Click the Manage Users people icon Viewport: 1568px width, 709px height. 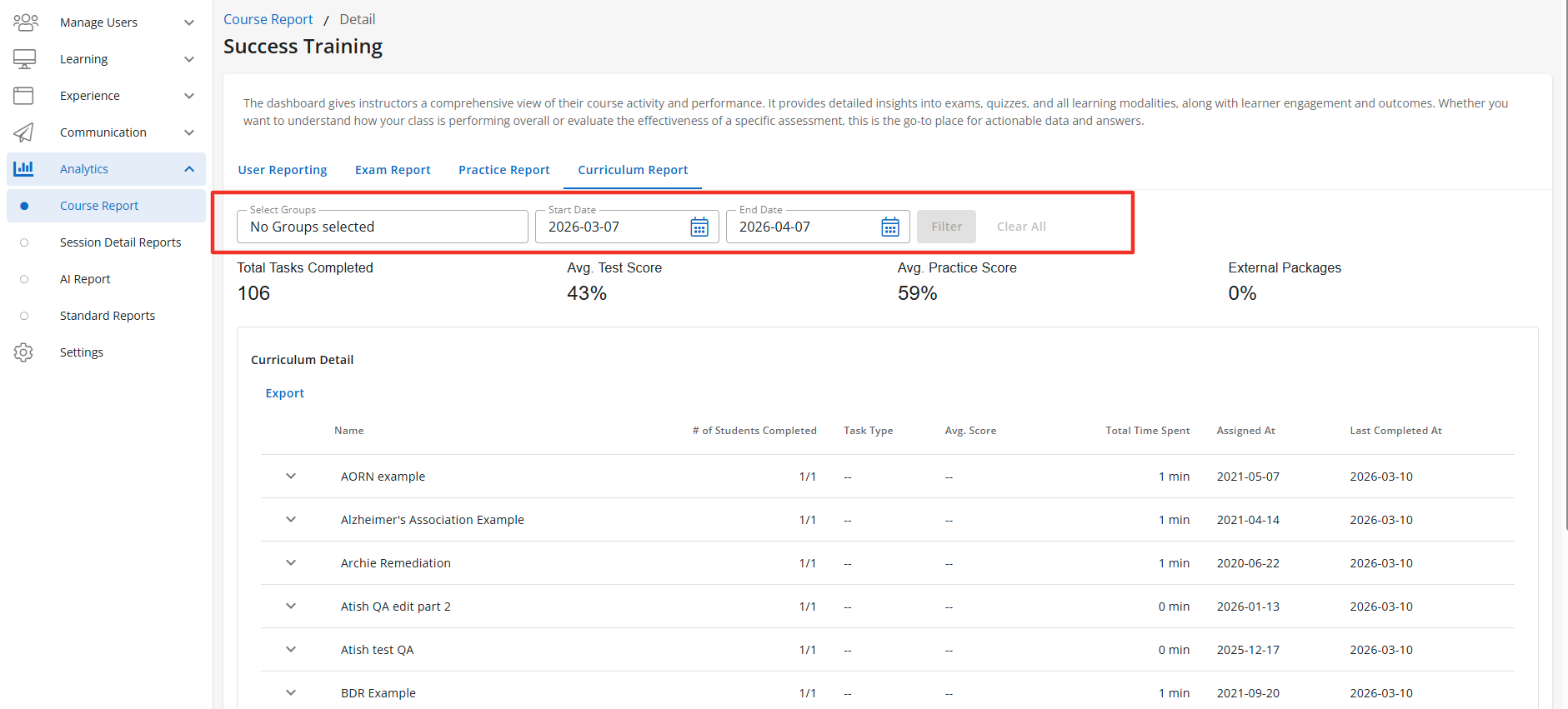(x=25, y=22)
